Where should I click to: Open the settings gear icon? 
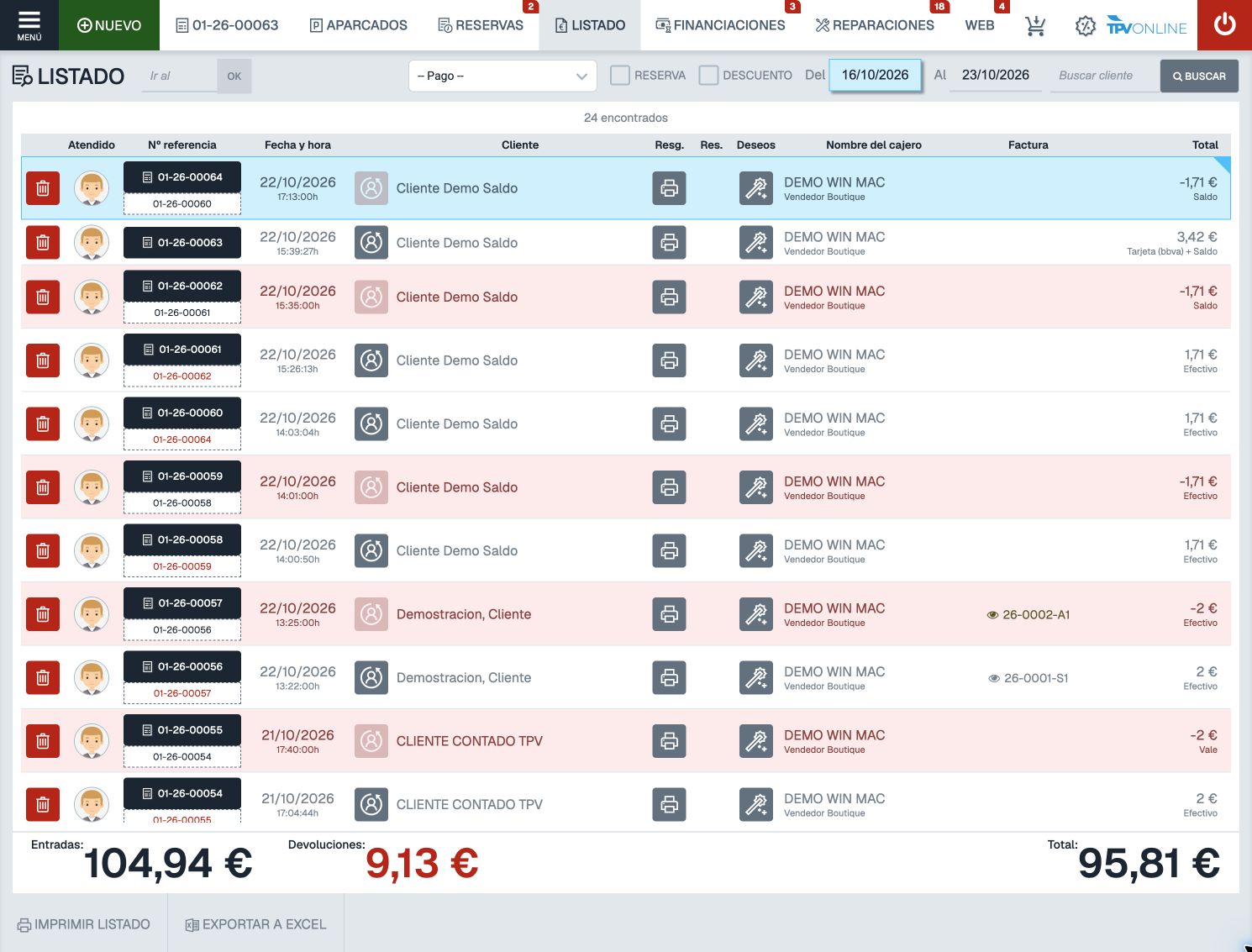coord(1085,25)
